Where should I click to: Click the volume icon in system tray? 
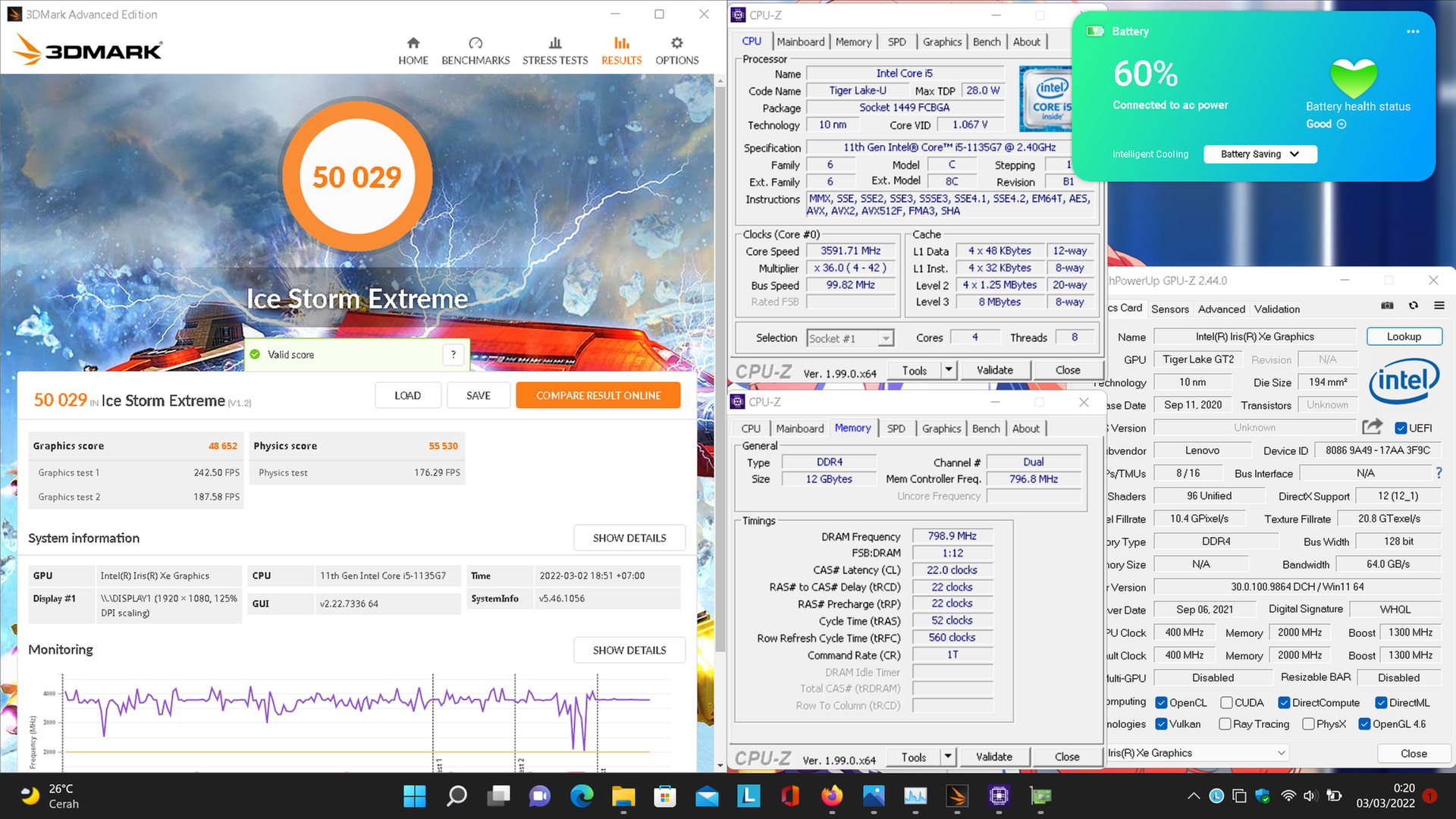pyautogui.click(x=1310, y=795)
